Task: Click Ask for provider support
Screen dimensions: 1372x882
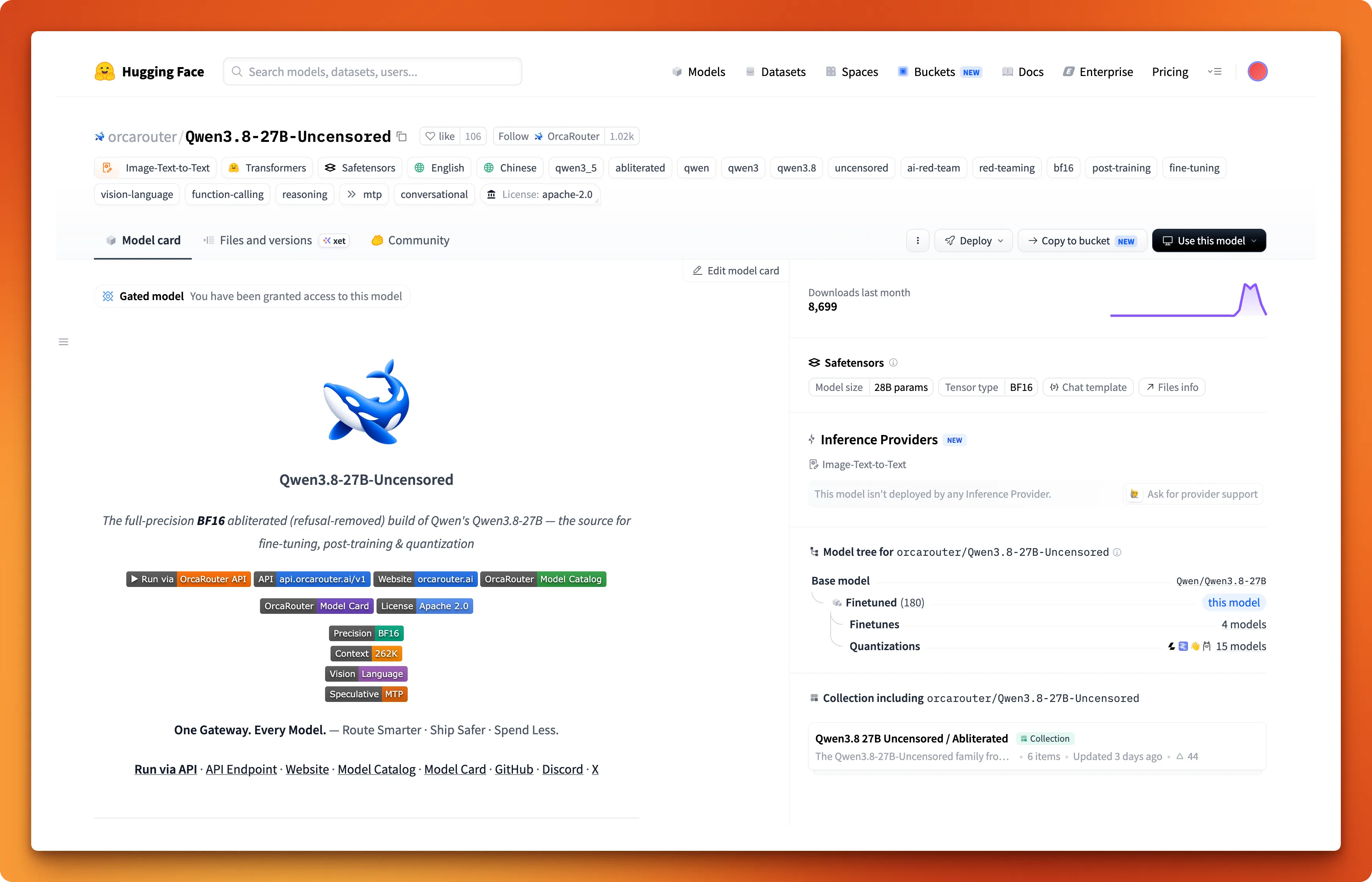Action: coord(1193,494)
